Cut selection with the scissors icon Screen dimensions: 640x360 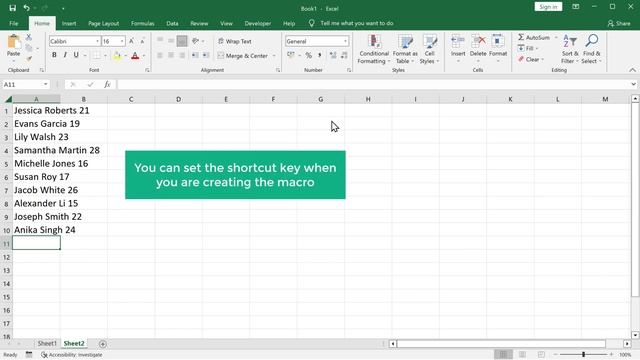coord(29,37)
